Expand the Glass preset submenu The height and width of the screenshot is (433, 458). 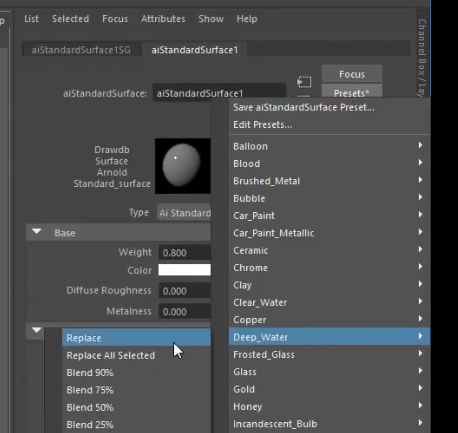[330, 371]
